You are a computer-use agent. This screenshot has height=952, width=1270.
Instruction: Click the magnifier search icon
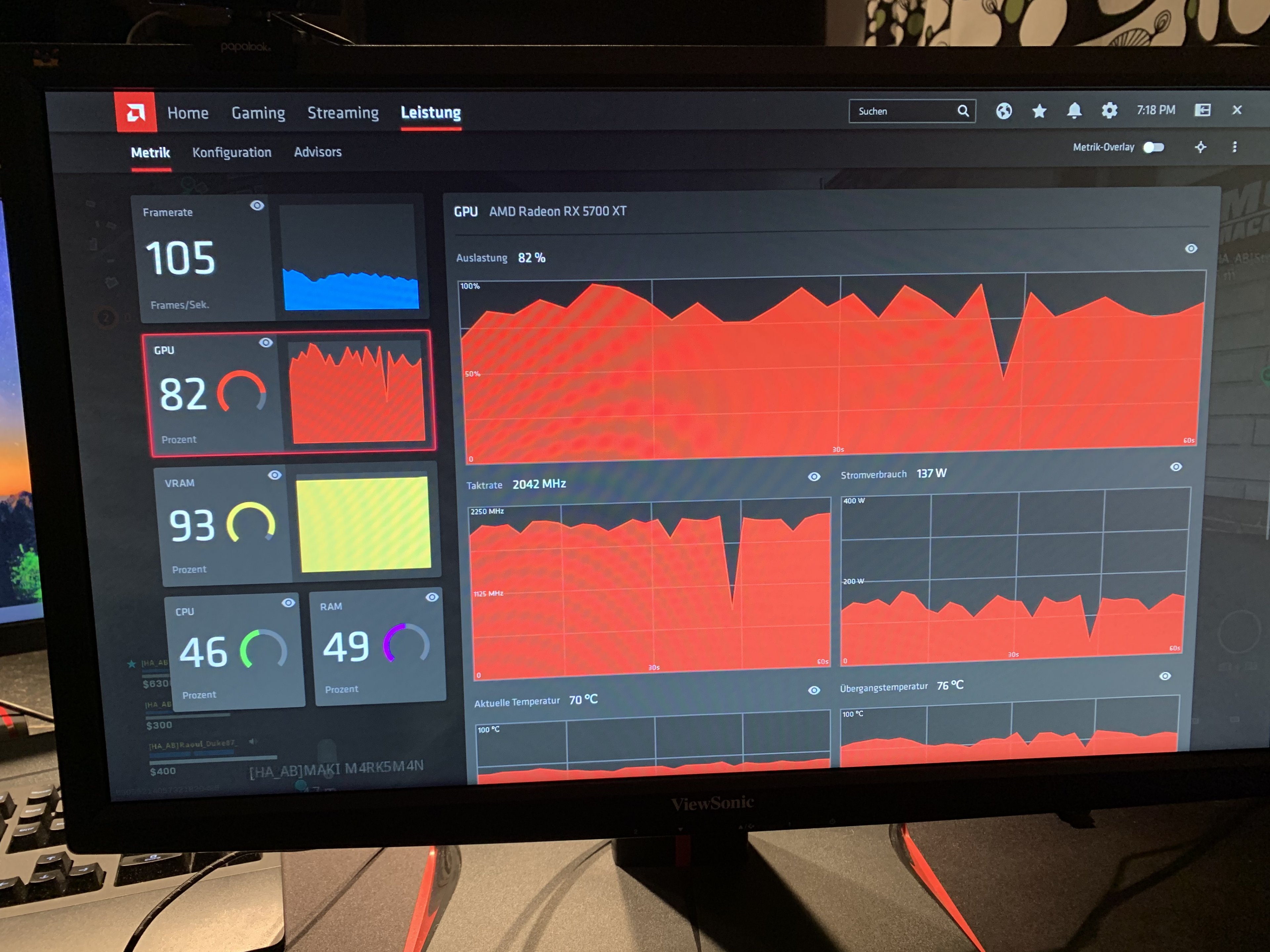[x=963, y=111]
